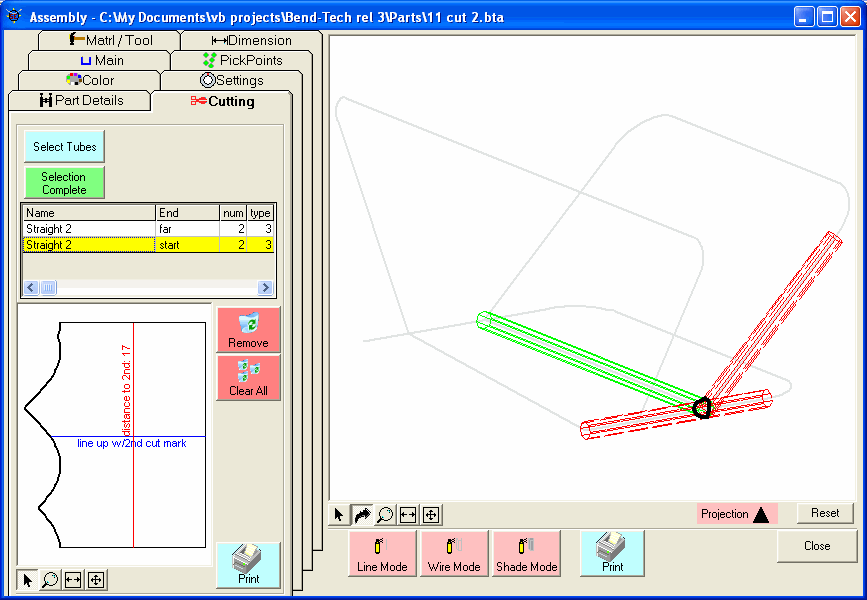
Task: Click the red Remove button swatch area
Action: [248, 329]
